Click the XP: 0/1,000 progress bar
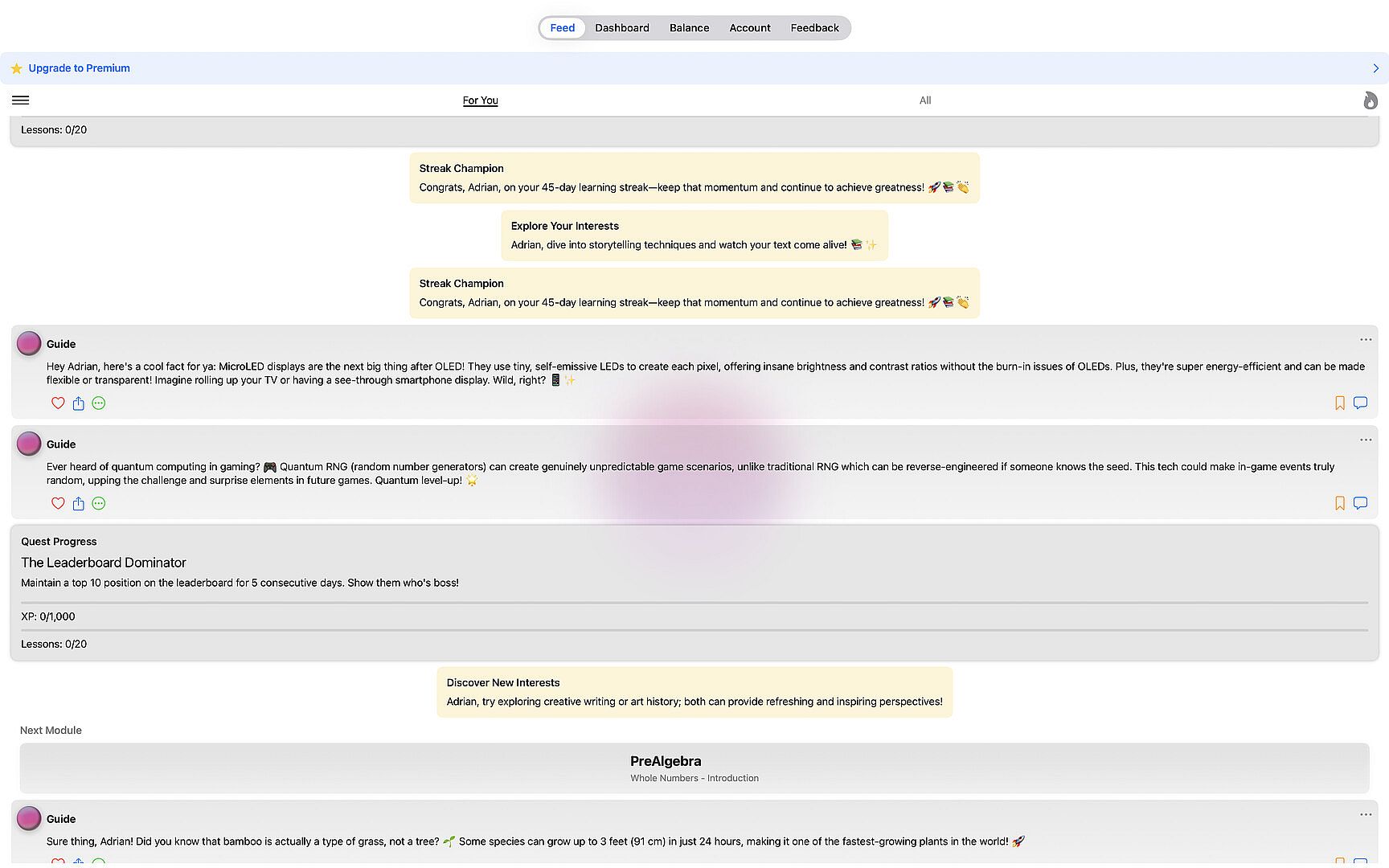The height and width of the screenshot is (868, 1389). (x=694, y=602)
